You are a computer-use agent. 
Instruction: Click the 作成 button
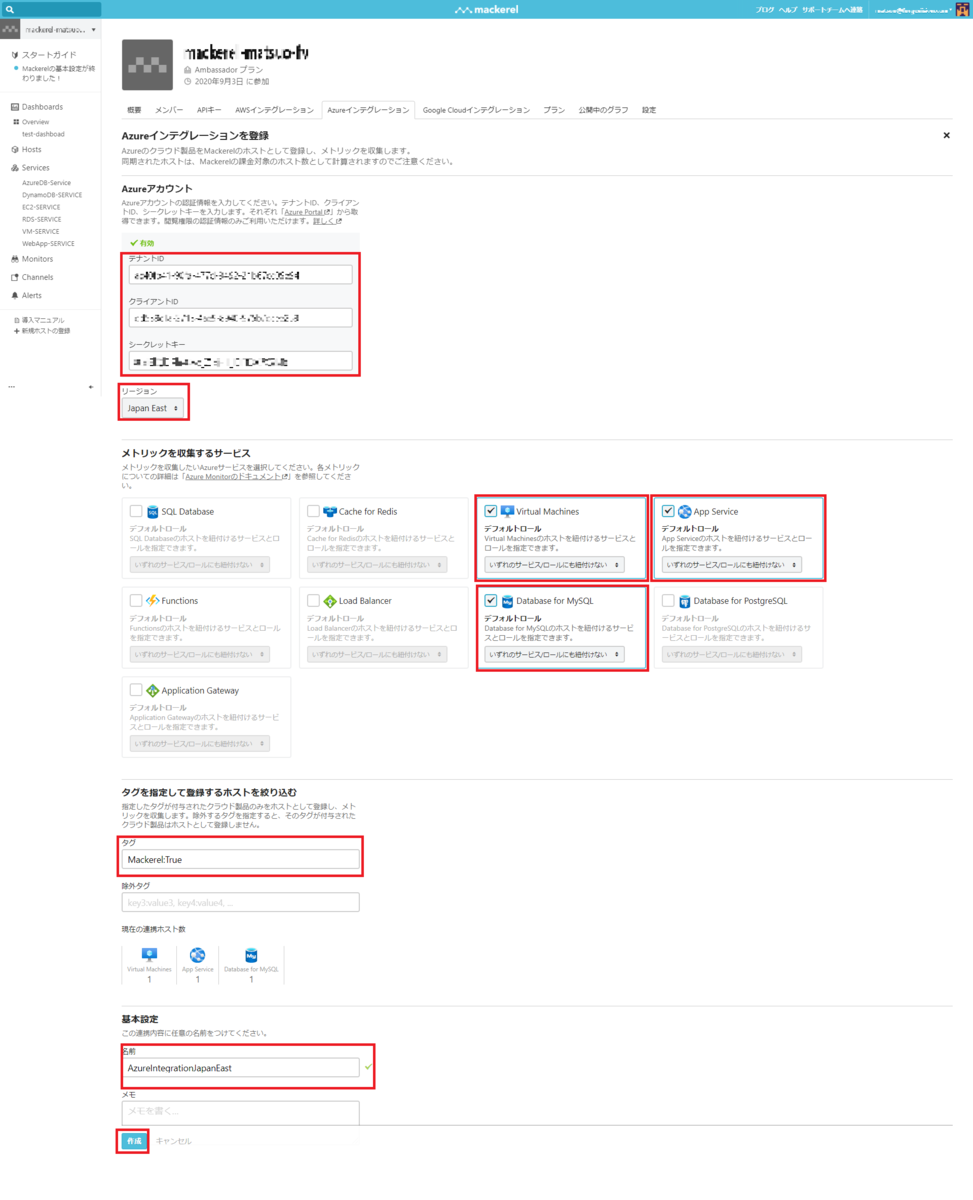pos(134,1141)
